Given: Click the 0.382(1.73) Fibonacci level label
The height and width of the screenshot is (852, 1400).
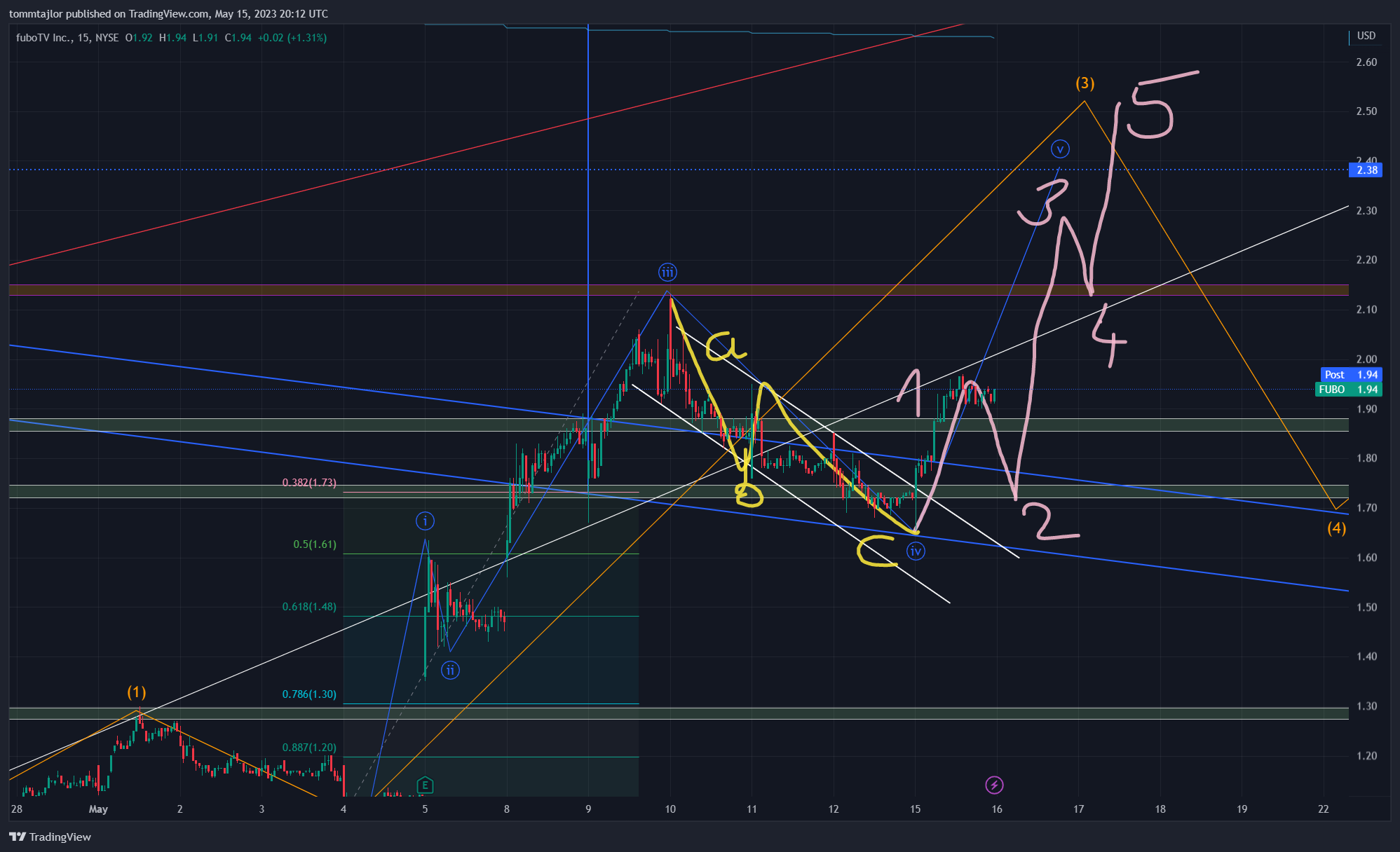Looking at the screenshot, I should 309,483.
